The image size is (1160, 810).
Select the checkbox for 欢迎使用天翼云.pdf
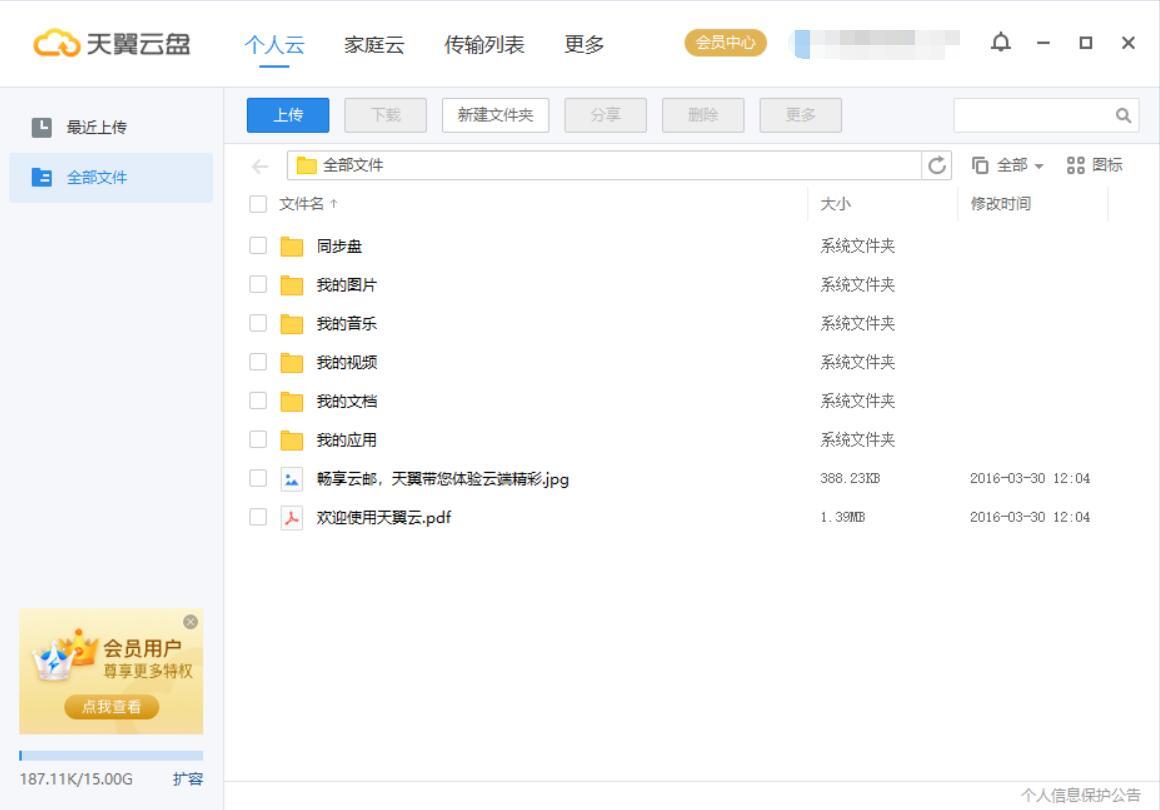click(x=257, y=517)
